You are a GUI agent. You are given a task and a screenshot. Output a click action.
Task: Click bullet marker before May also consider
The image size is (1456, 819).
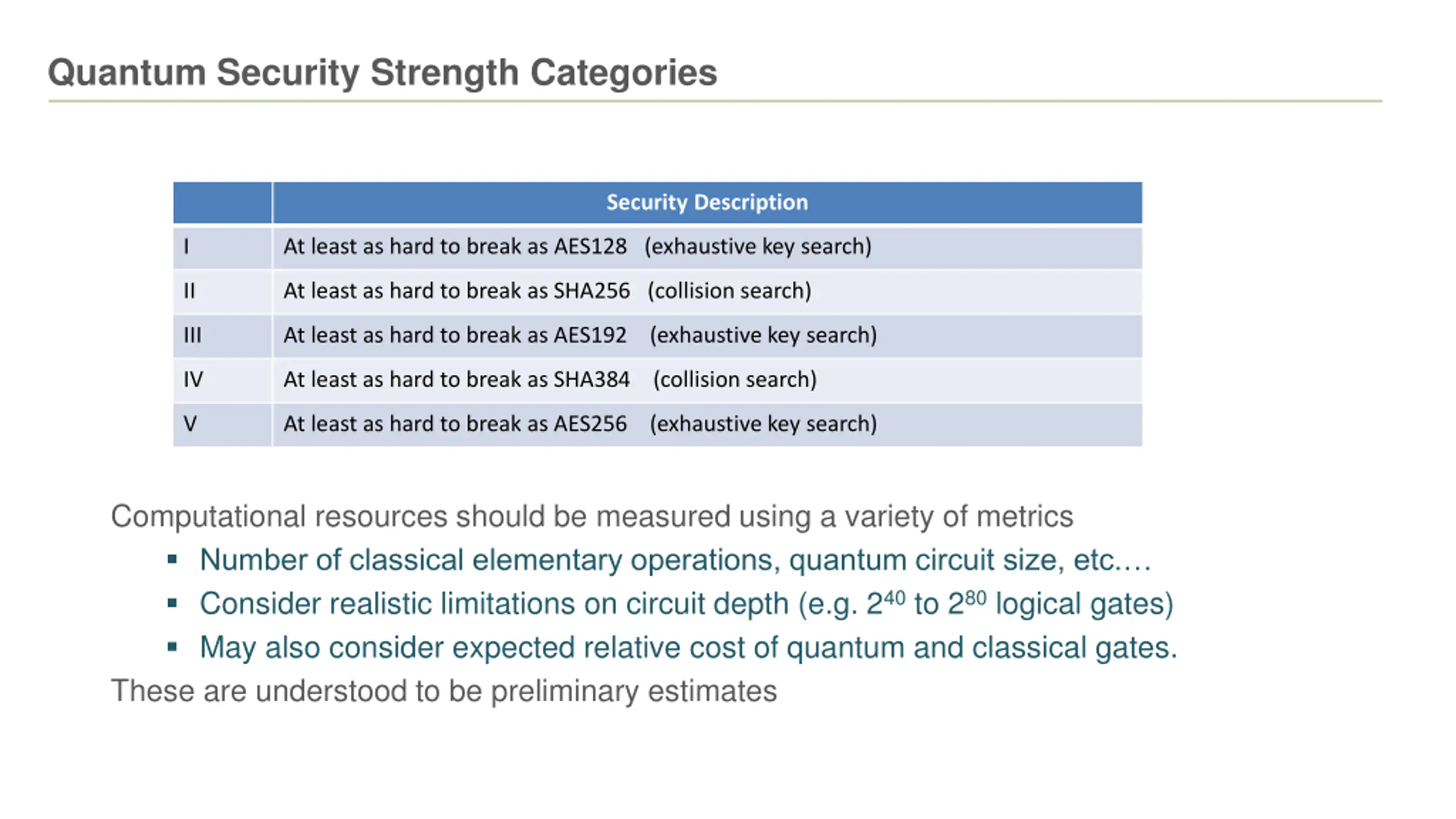pos(172,647)
